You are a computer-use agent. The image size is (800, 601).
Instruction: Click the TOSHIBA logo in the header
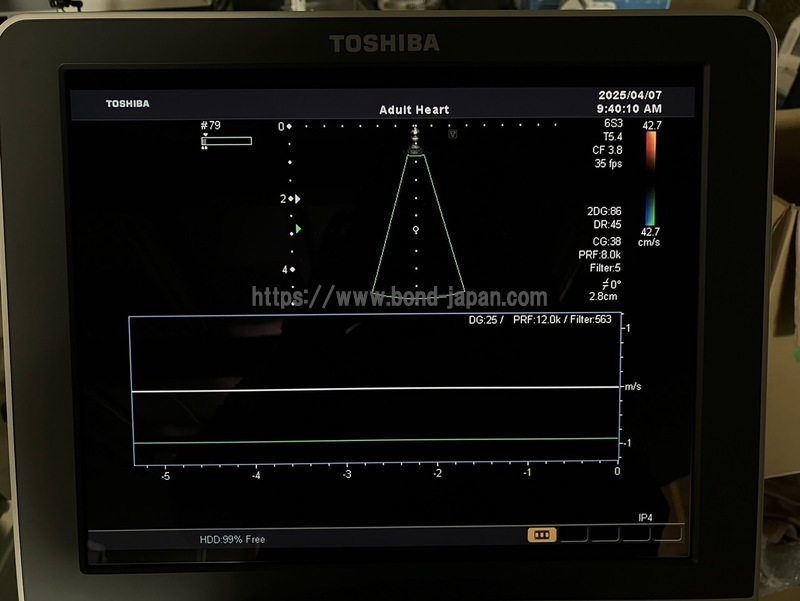(x=127, y=103)
